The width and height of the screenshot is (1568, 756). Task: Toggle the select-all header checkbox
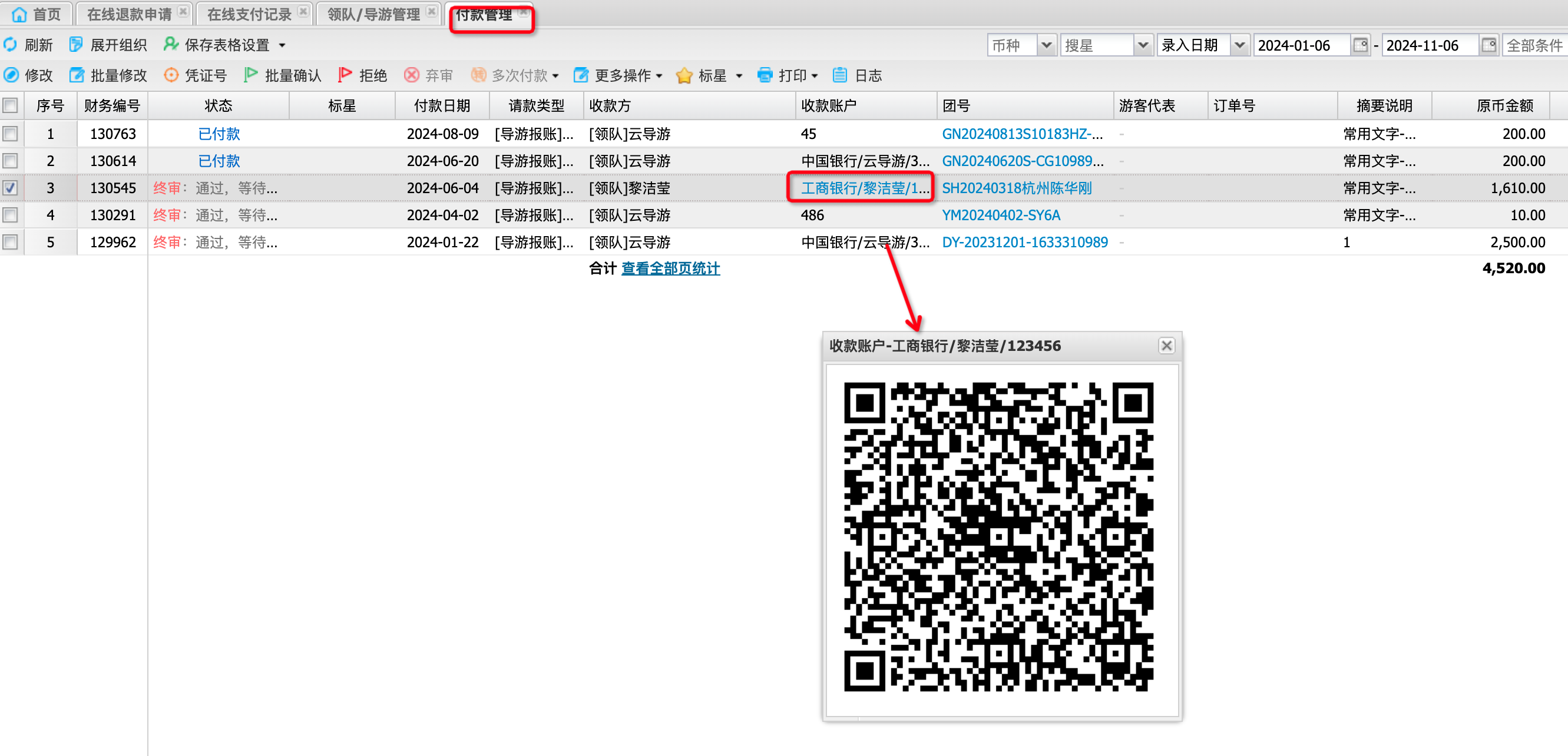[x=11, y=106]
